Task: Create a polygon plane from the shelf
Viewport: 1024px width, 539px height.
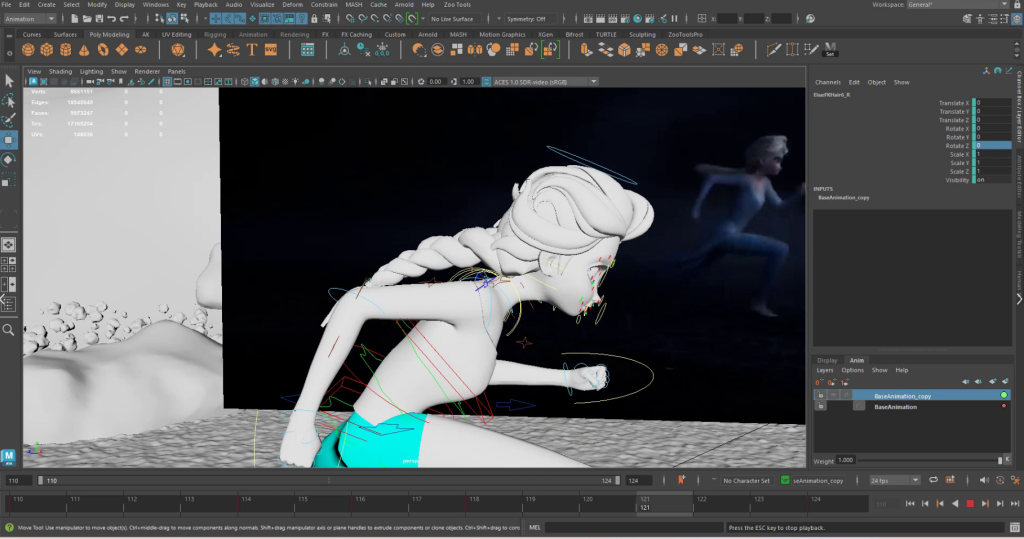Action: (121, 50)
